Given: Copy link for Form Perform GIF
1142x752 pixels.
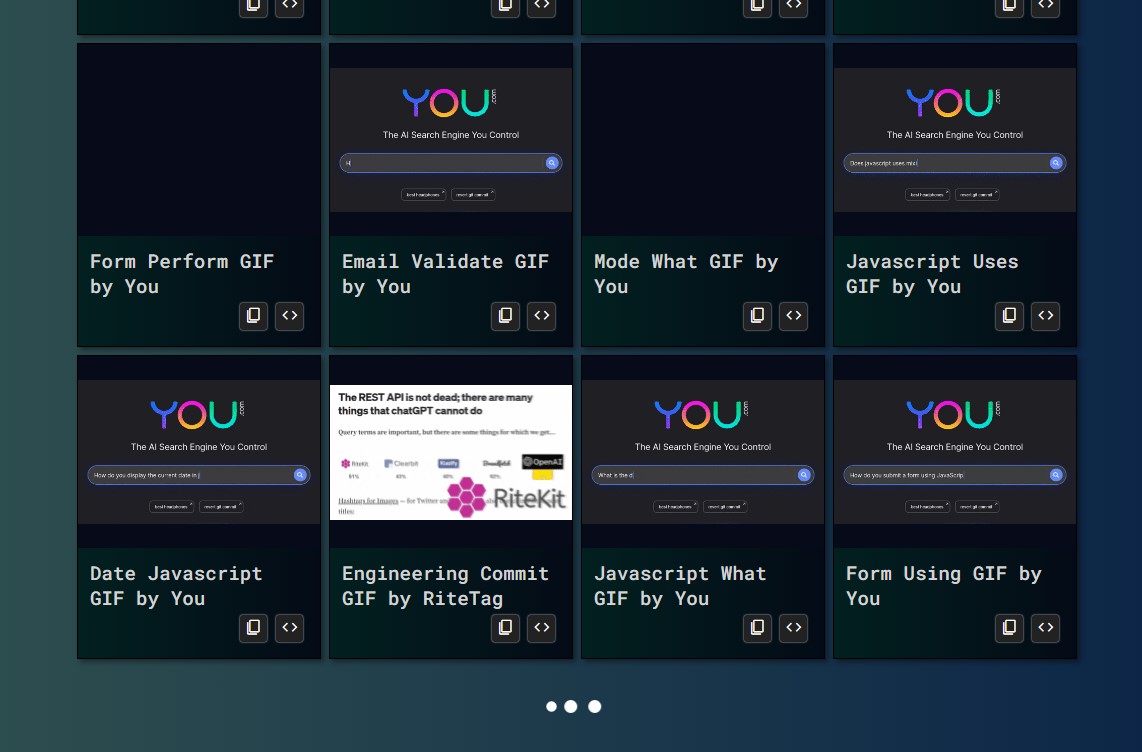Looking at the screenshot, I should (x=253, y=316).
